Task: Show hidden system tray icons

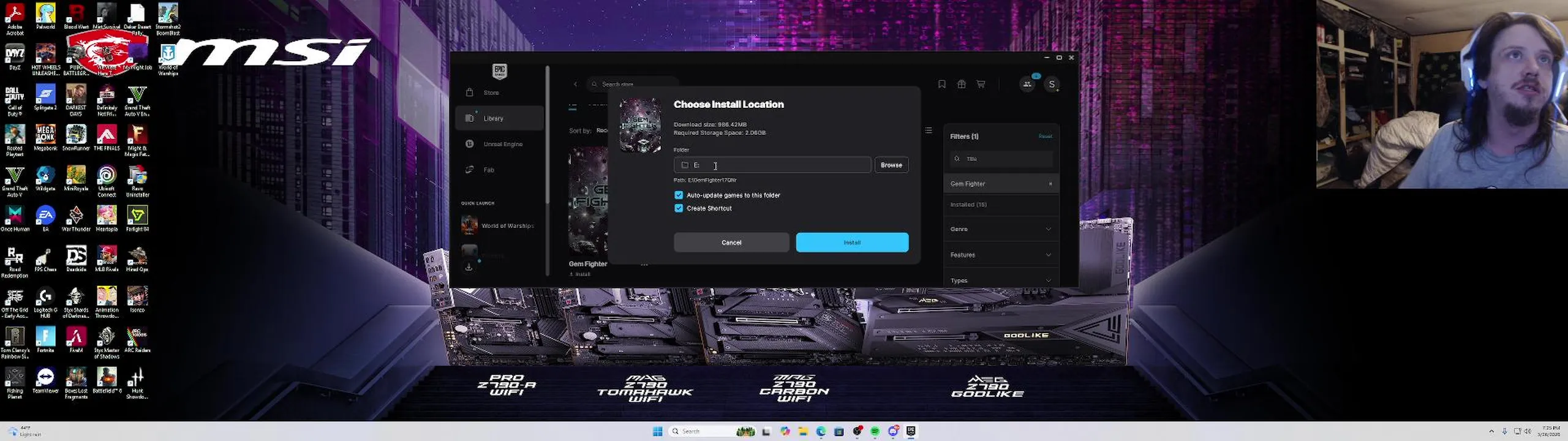Action: [x=1491, y=431]
